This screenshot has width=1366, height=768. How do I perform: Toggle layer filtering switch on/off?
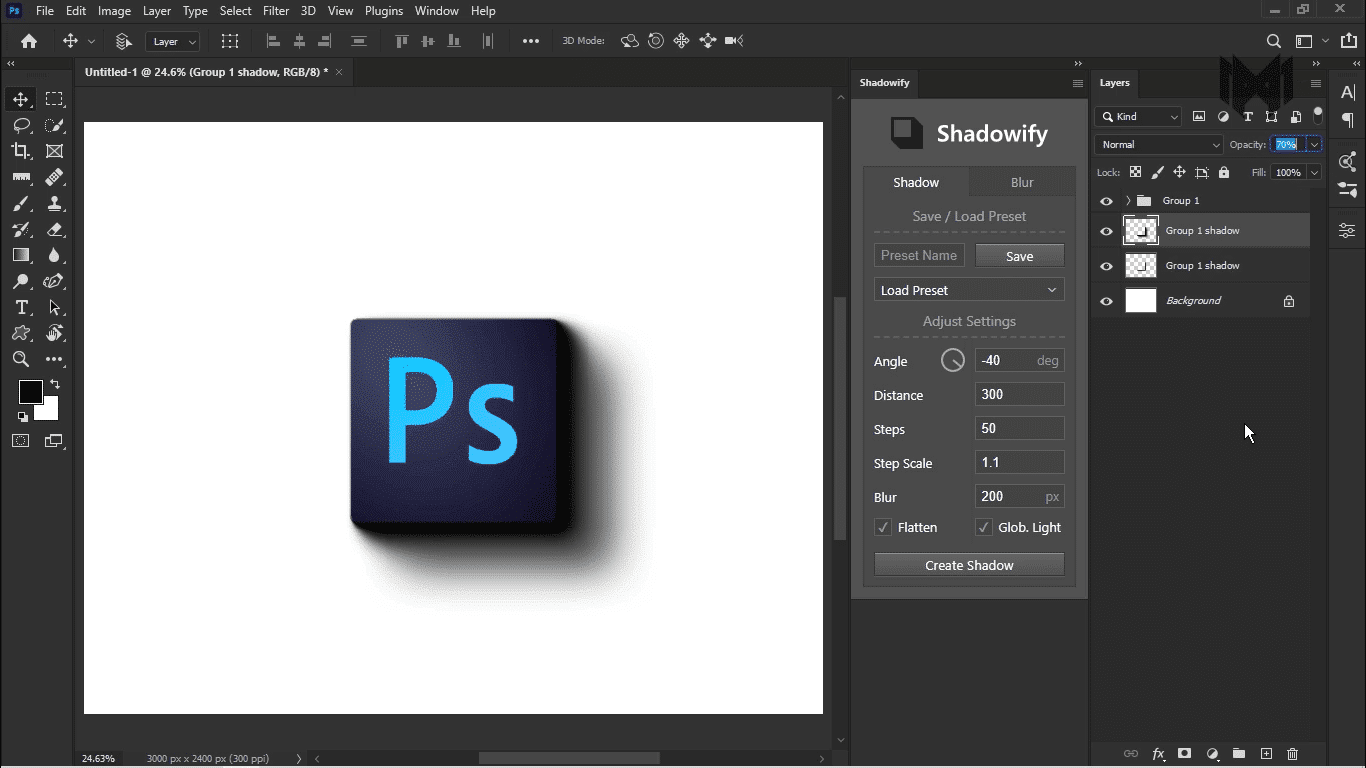(1318, 115)
